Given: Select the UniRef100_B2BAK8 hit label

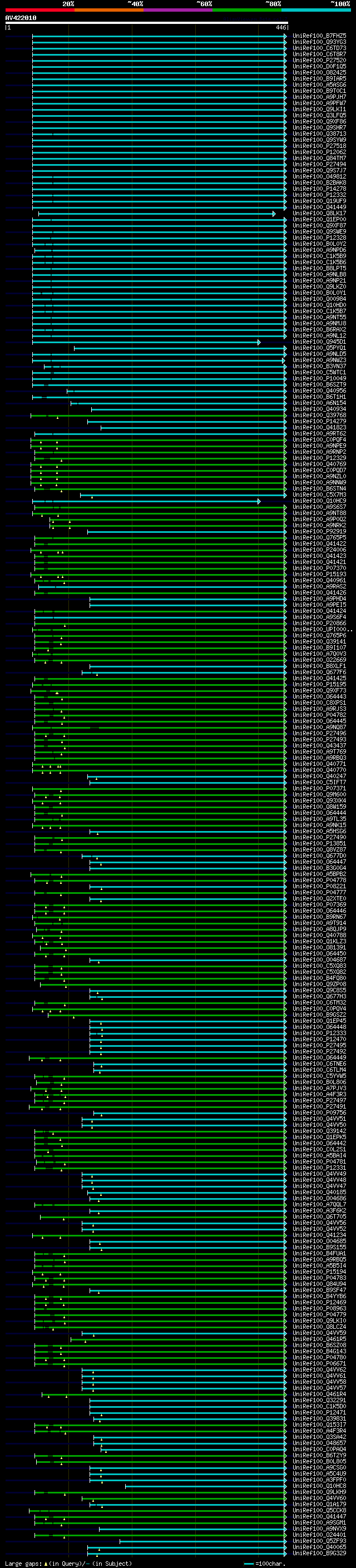Looking at the screenshot, I should [319, 182].
